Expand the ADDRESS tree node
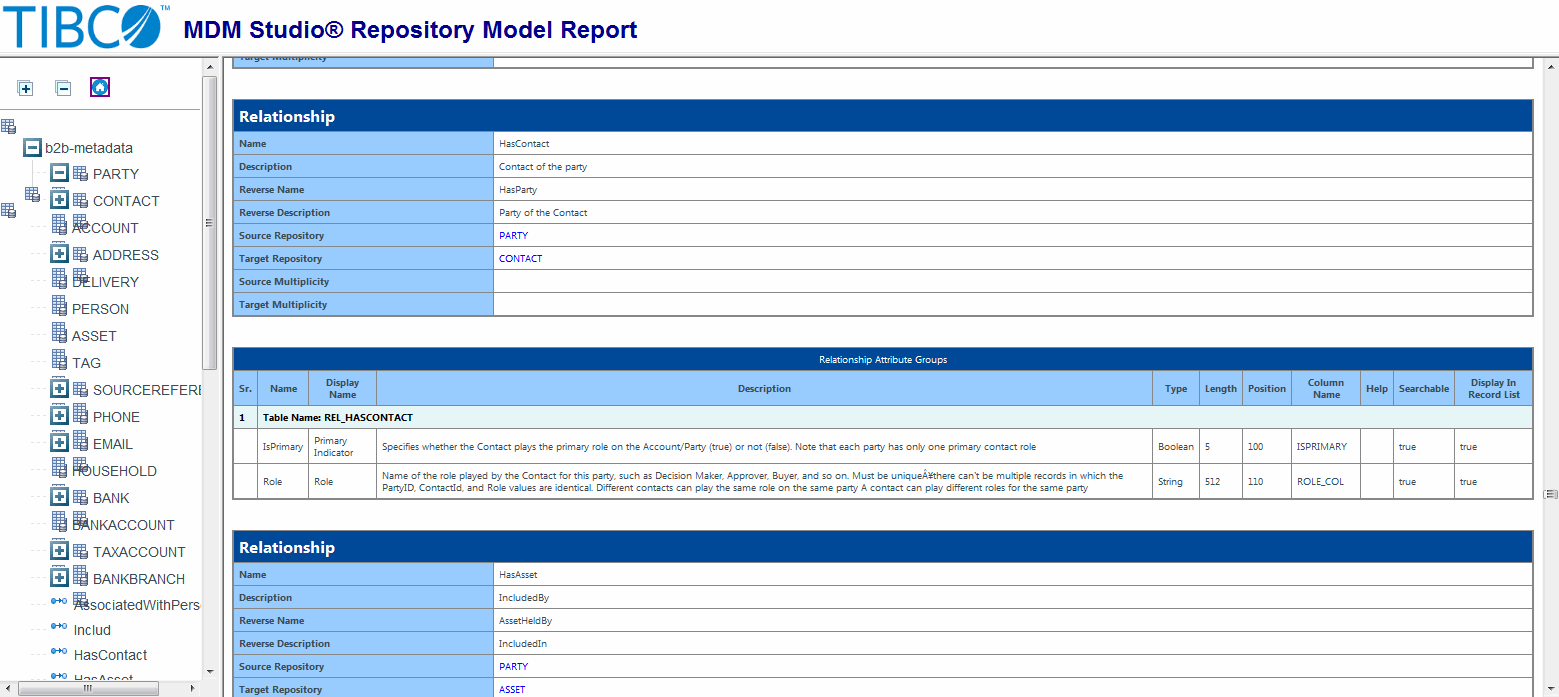 point(60,254)
